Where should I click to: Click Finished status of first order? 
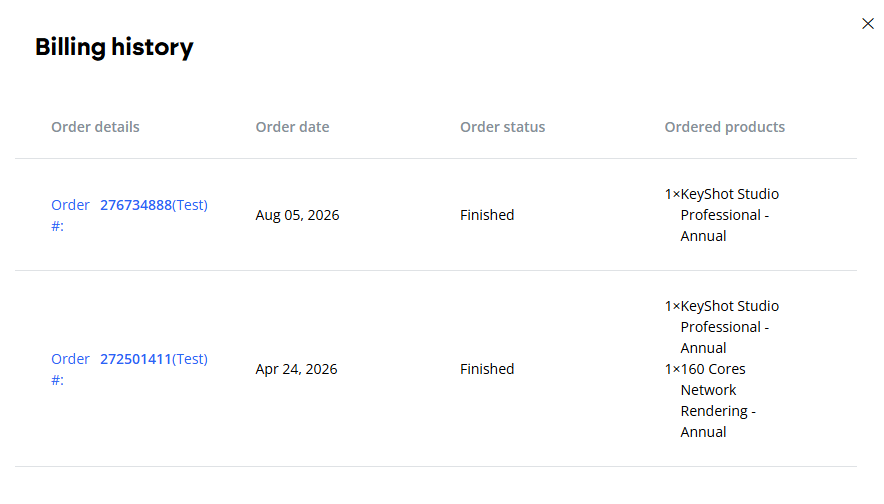point(487,215)
